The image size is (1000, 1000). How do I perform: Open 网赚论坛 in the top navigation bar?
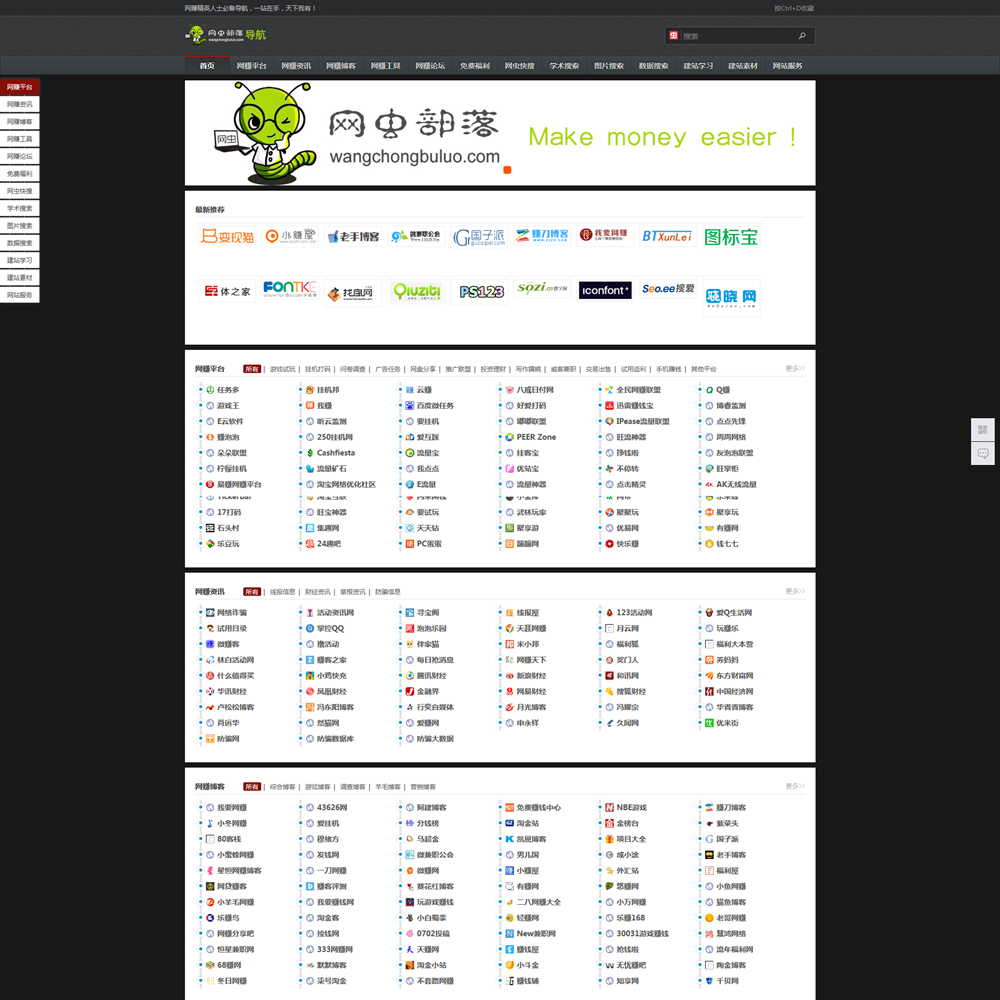[x=430, y=66]
